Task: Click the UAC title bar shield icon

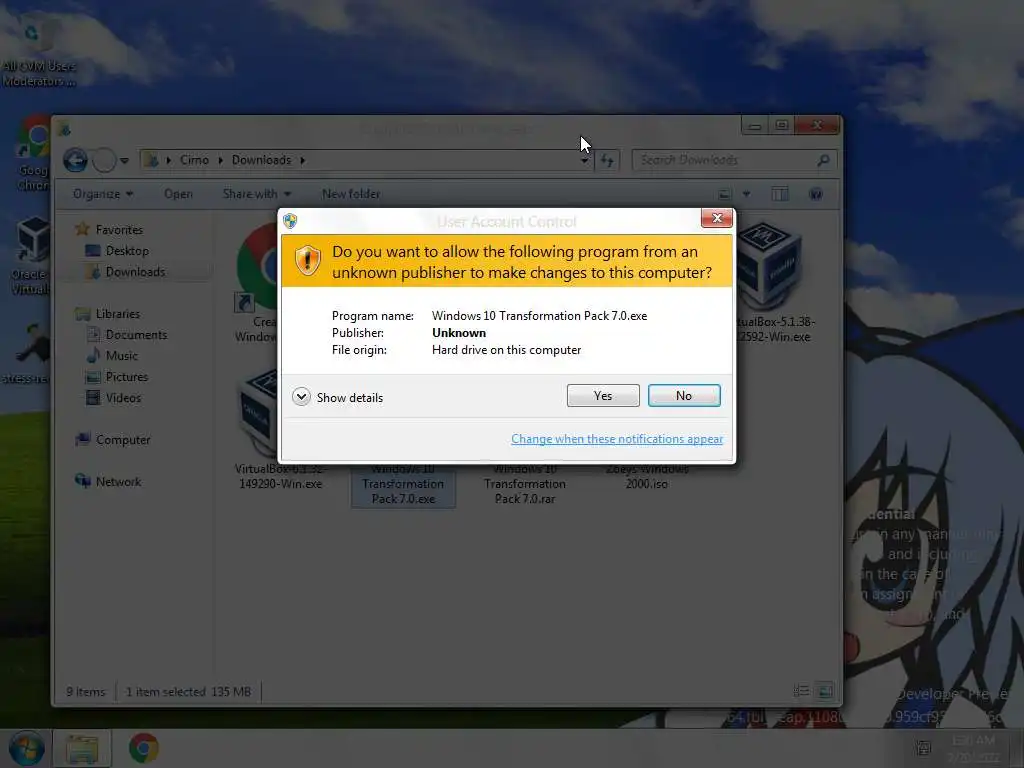Action: click(291, 221)
